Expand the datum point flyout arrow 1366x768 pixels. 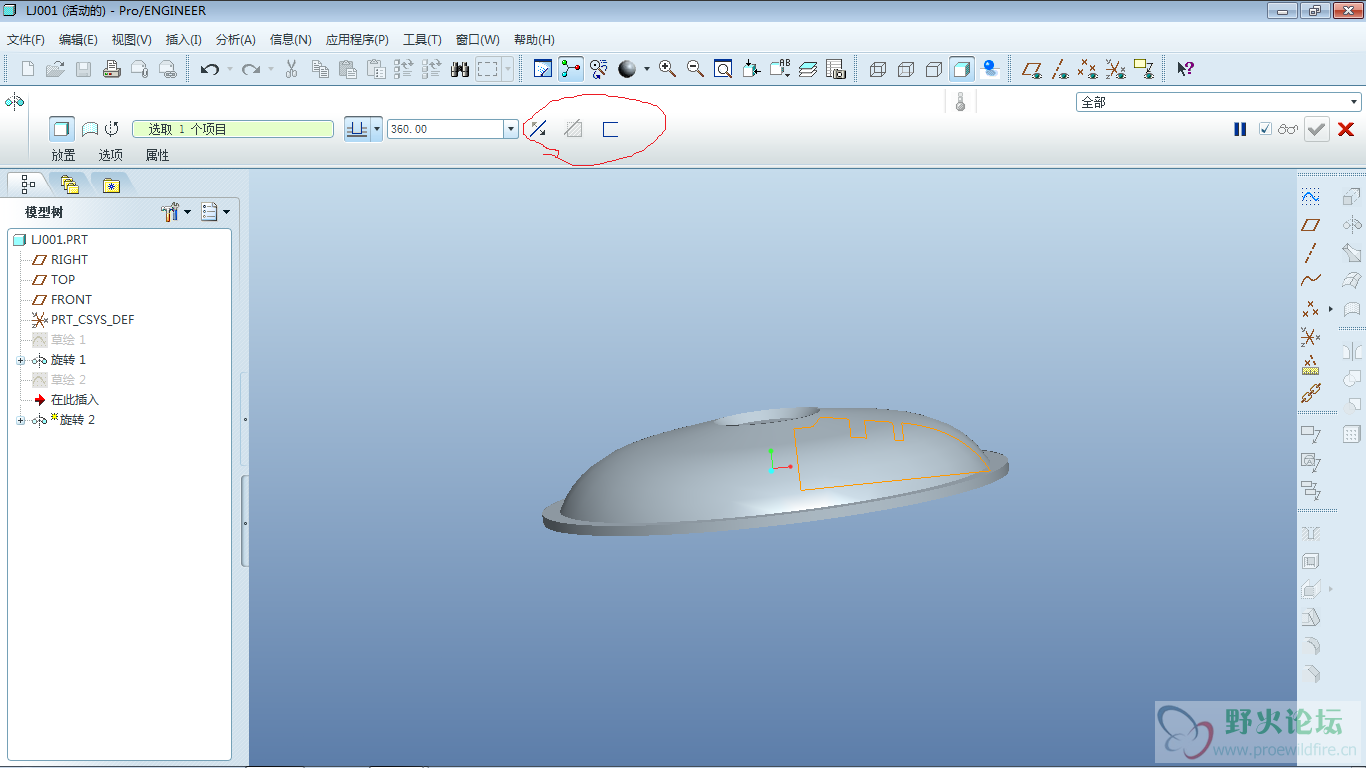(1330, 309)
